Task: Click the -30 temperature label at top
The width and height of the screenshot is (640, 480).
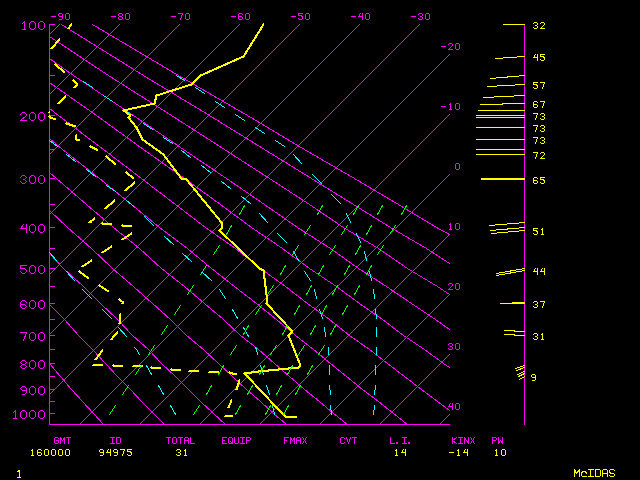Action: click(420, 17)
